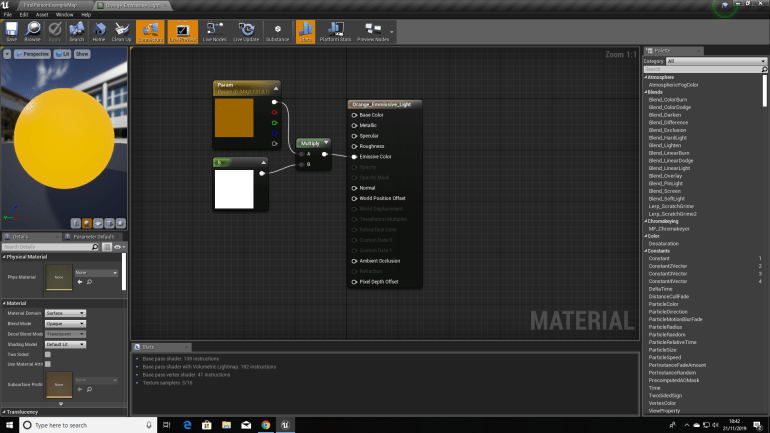
Task: Toggle Live Update in the toolbar
Action: 246,32
